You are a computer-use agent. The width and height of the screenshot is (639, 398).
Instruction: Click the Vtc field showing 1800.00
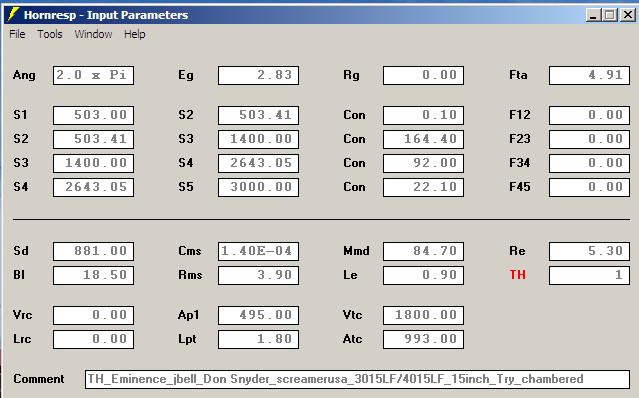(x=423, y=316)
